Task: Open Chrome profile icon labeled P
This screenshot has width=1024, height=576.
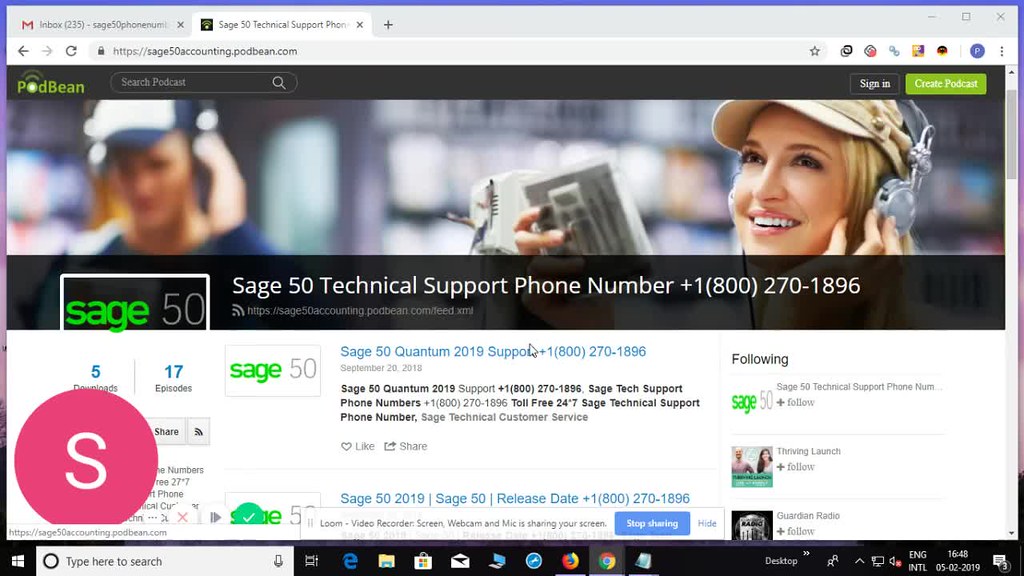Action: coord(976,50)
